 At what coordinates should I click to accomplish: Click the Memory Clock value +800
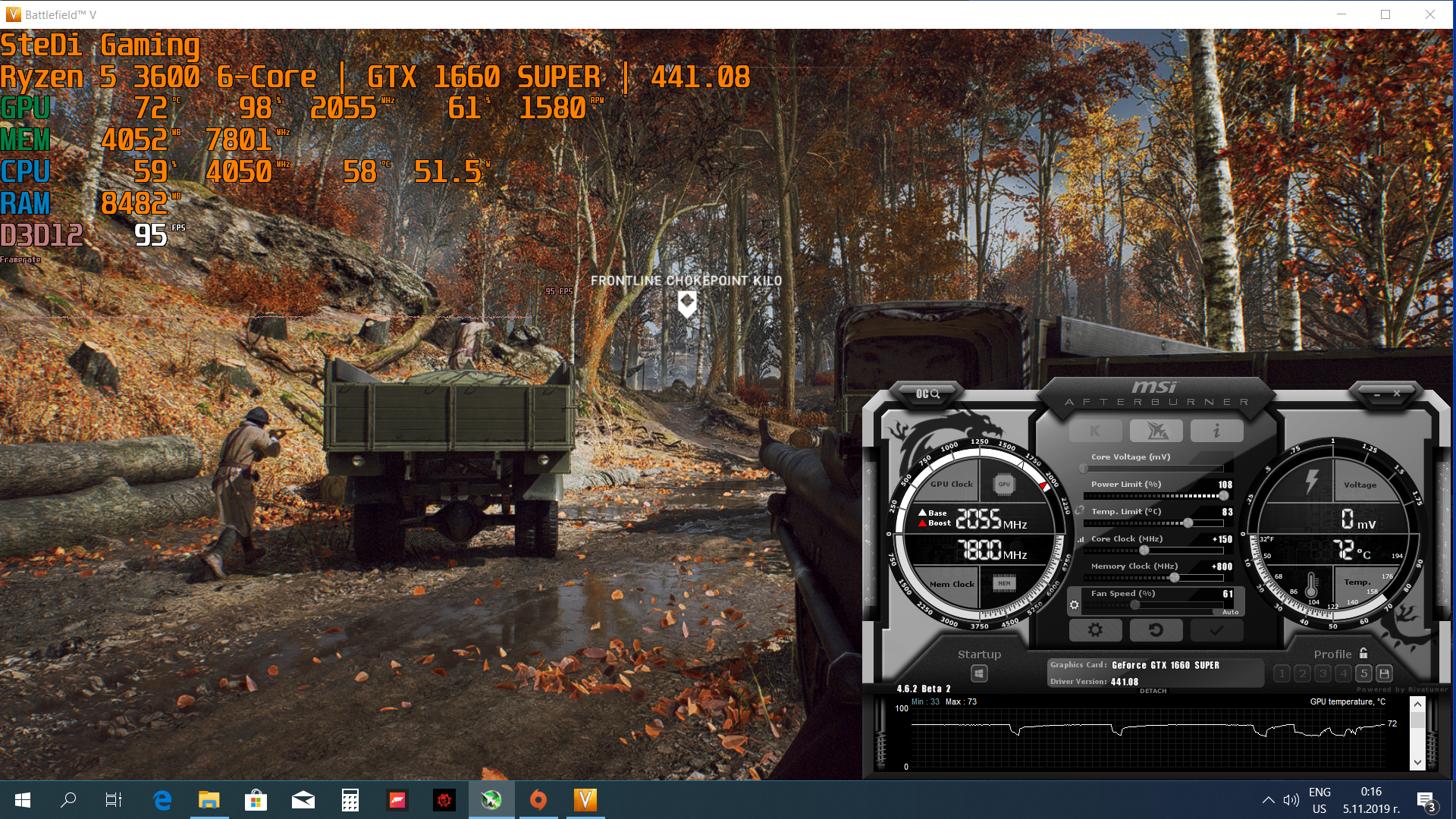[1222, 566]
